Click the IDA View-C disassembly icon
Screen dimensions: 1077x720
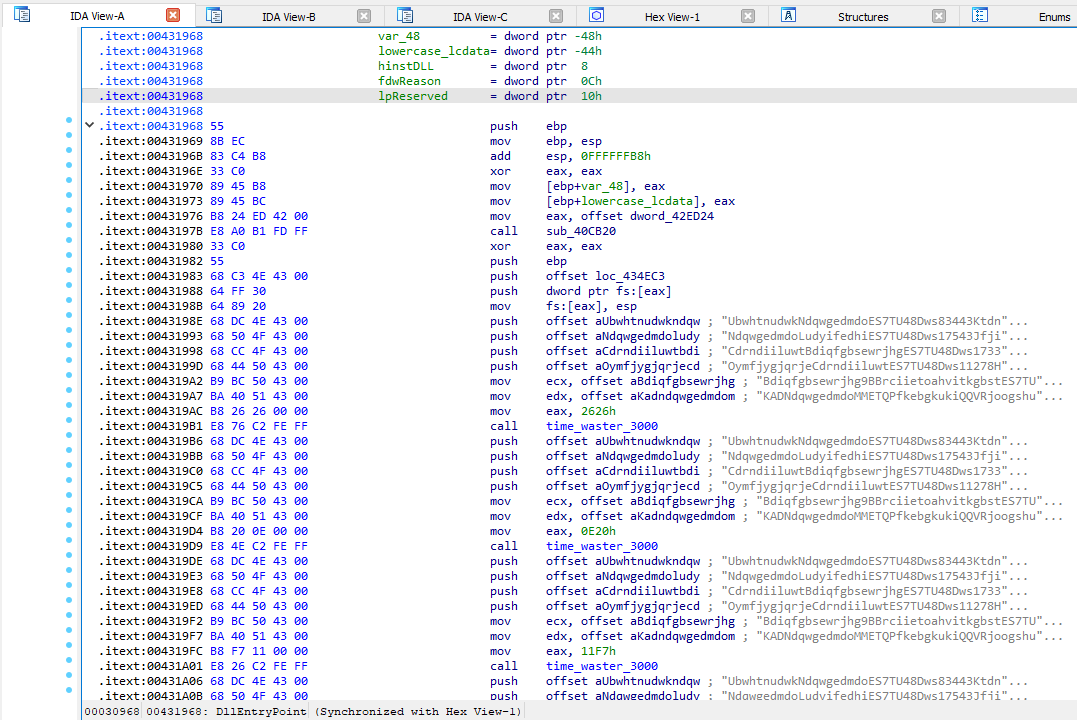click(405, 15)
